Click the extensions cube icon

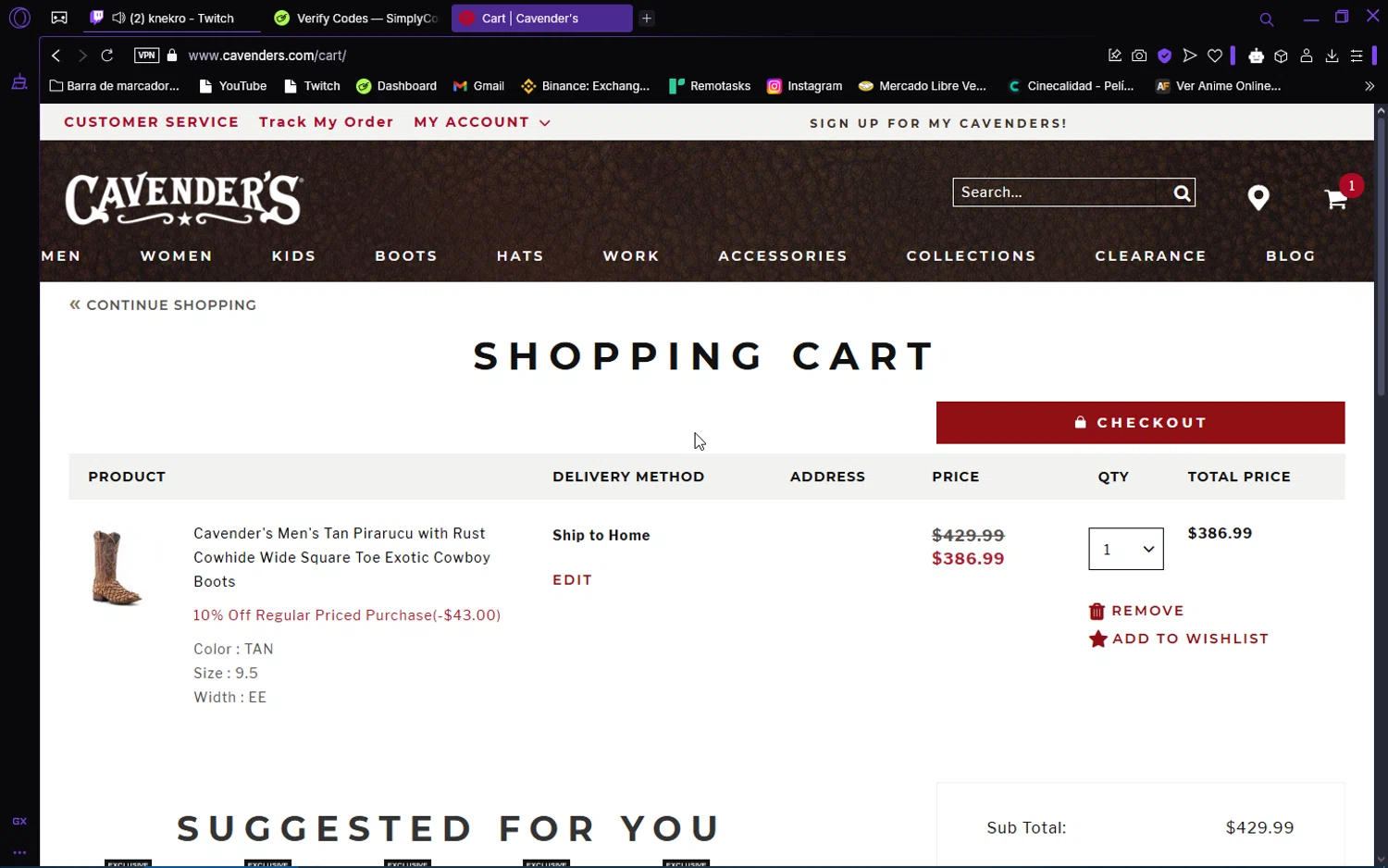pos(1281,56)
